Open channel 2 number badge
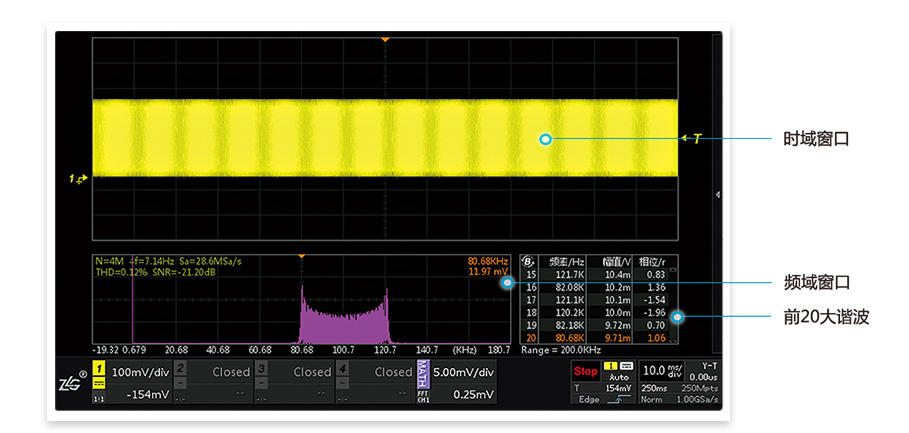Viewport: 909px width, 433px height. point(180,368)
